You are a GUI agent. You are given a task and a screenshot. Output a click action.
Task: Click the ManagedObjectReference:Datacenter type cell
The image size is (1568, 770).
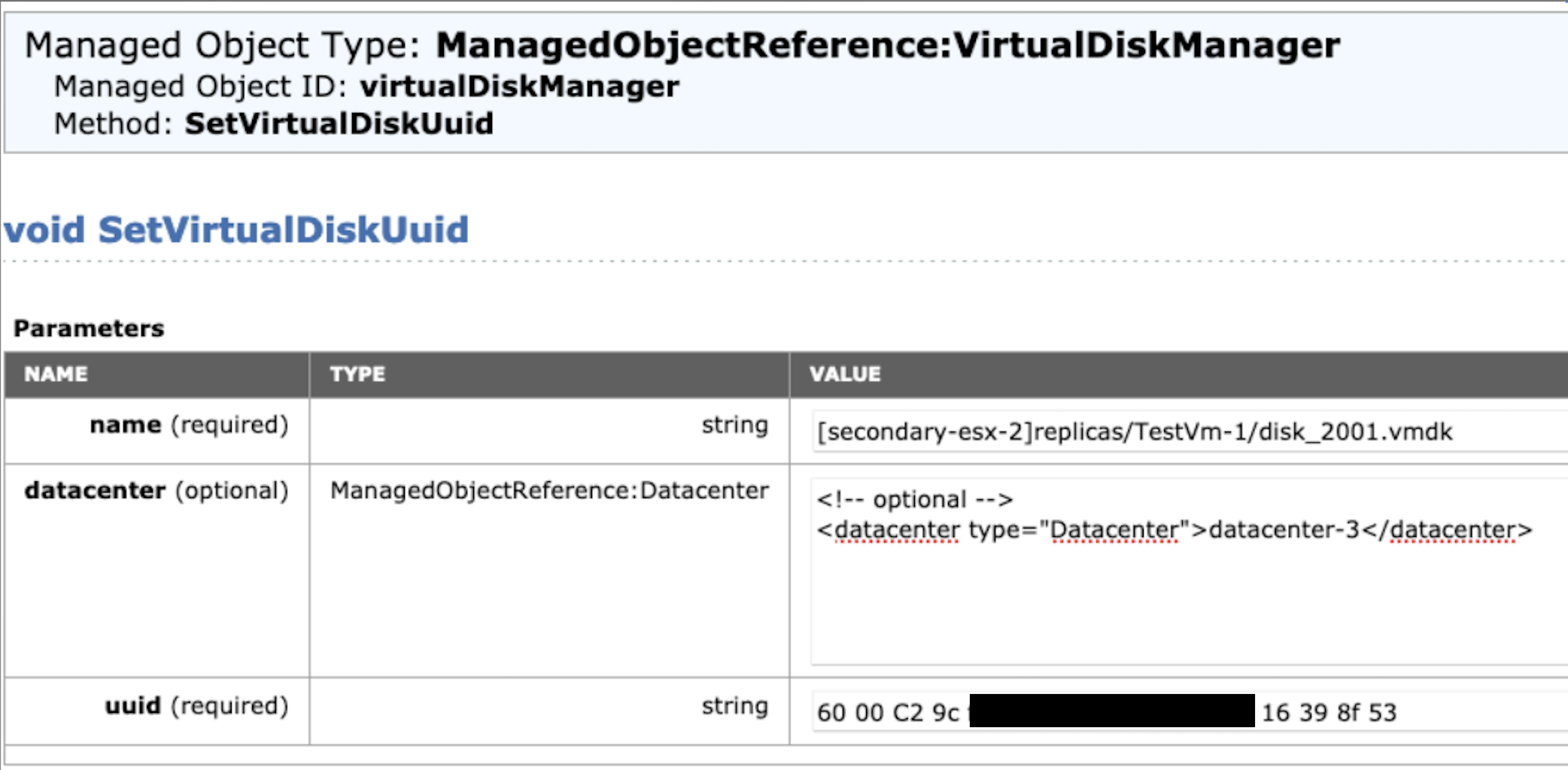pyautogui.click(x=549, y=491)
